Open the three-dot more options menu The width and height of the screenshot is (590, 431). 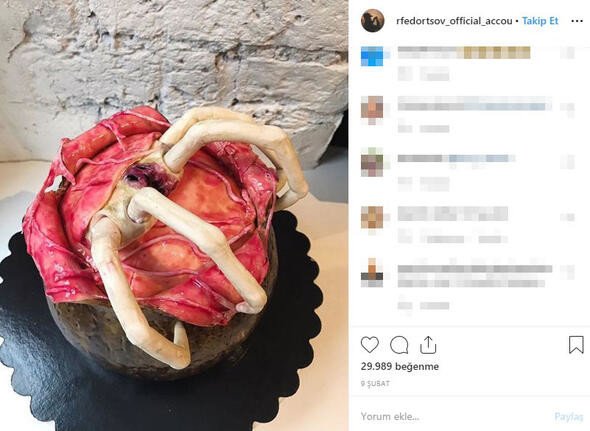pyautogui.click(x=576, y=21)
